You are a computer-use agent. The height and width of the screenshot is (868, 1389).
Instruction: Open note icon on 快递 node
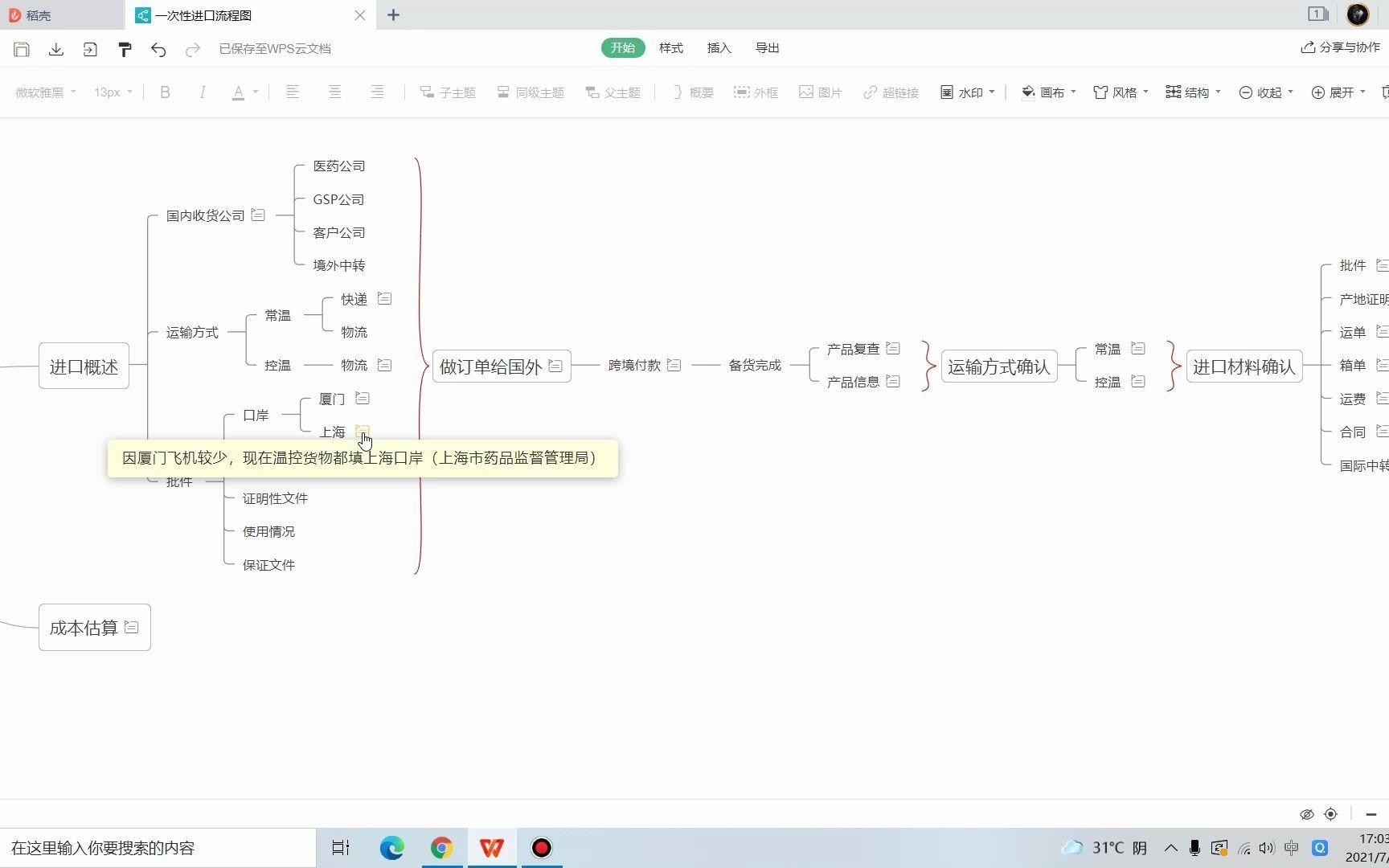[x=384, y=298]
